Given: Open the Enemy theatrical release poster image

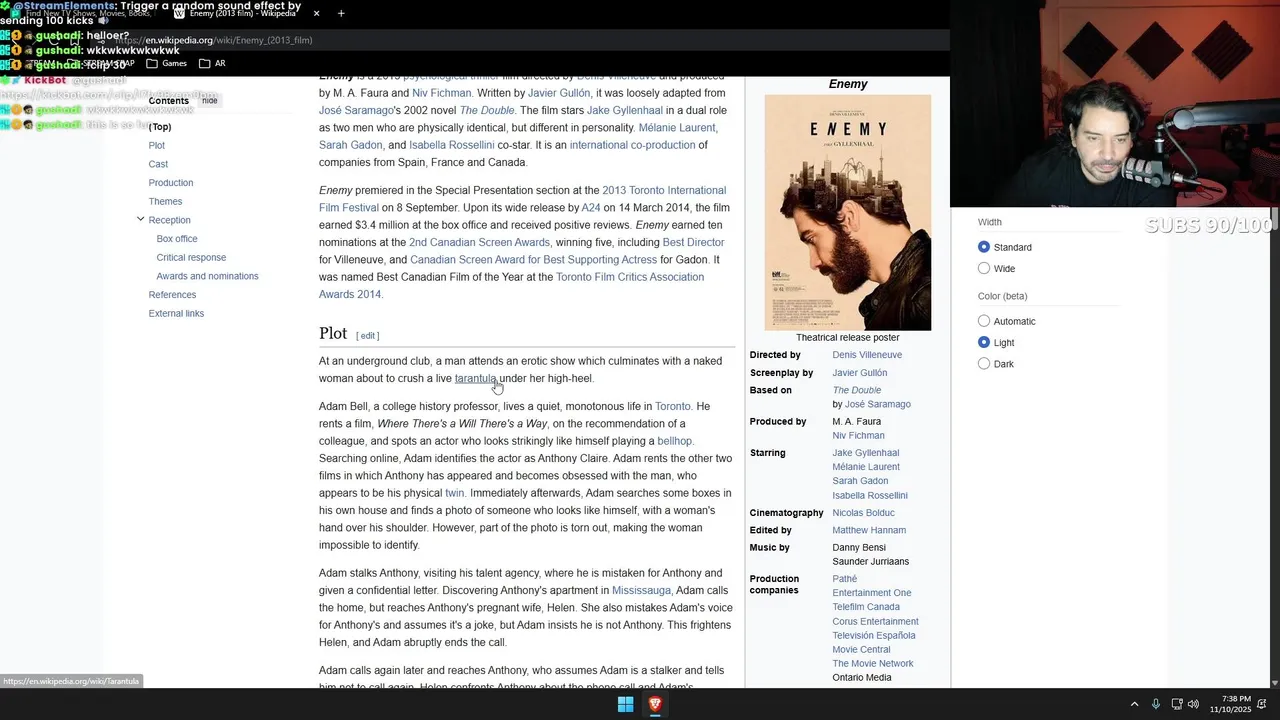Looking at the screenshot, I should [848, 212].
